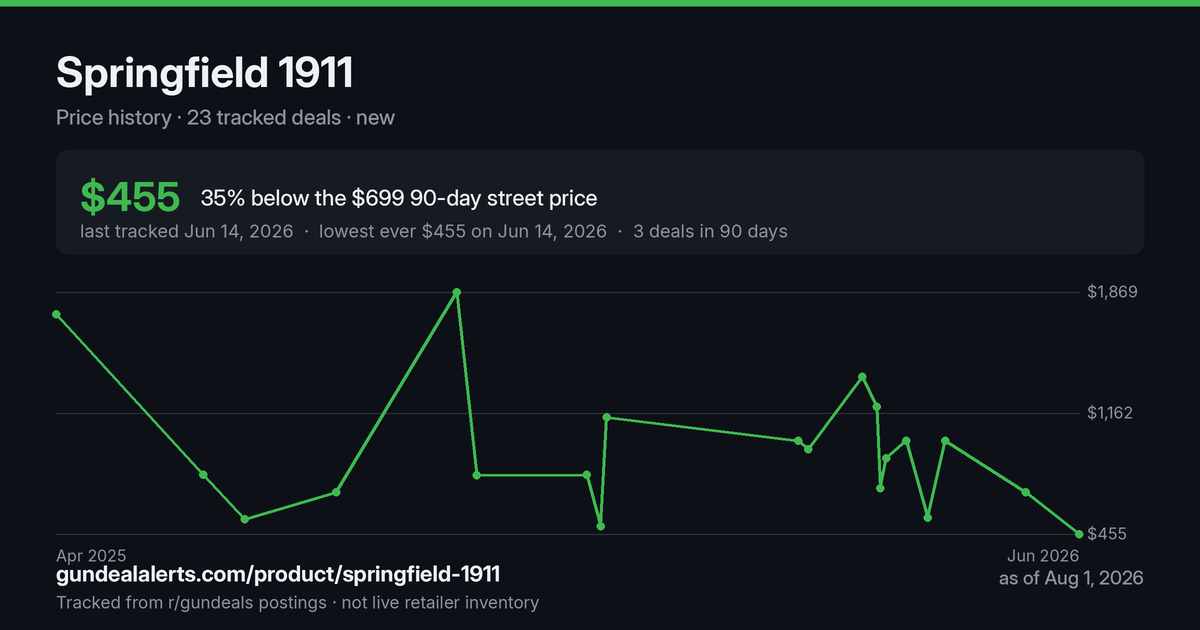This screenshot has height=630, width=1200.
Task: Click the 'last tracked Jun 14, 2026' text
Action: (x=186, y=231)
